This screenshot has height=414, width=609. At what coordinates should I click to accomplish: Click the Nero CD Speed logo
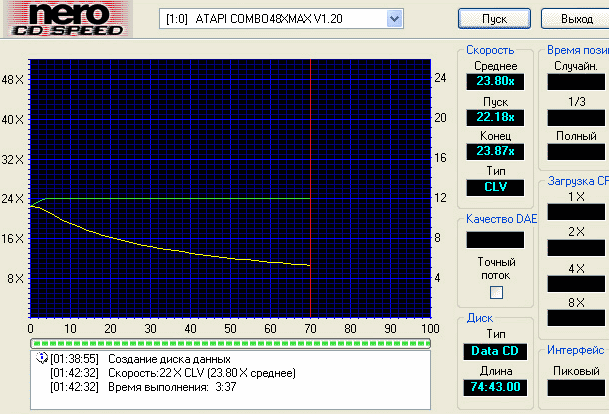pyautogui.click(x=70, y=18)
